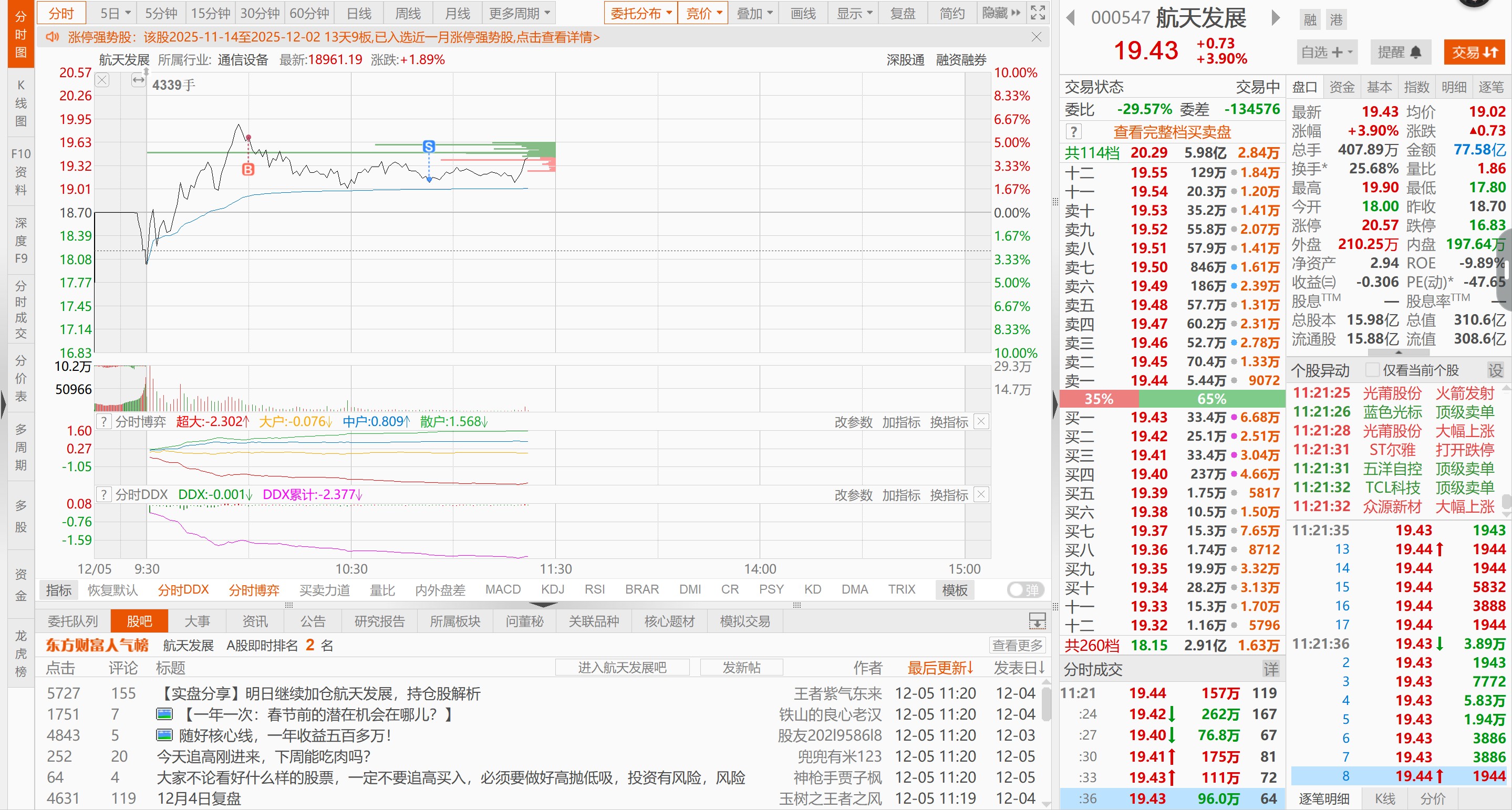Click the blue S sell marker on chart
The height and width of the screenshot is (810, 1512).
pyautogui.click(x=429, y=146)
